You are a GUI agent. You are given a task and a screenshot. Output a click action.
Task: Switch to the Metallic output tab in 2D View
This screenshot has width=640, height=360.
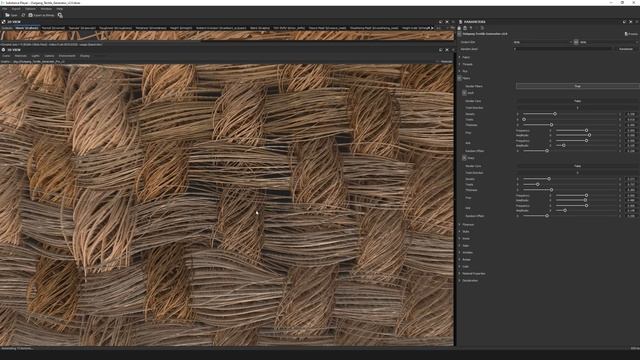tap(151, 28)
